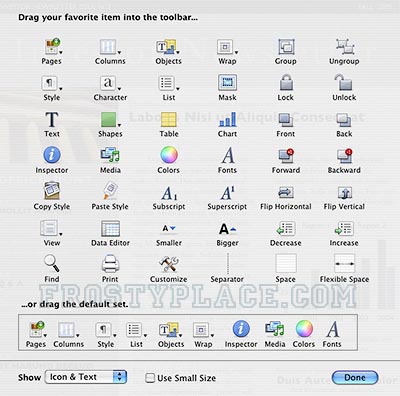Select the Print icon
The image size is (400, 396).
tap(110, 264)
